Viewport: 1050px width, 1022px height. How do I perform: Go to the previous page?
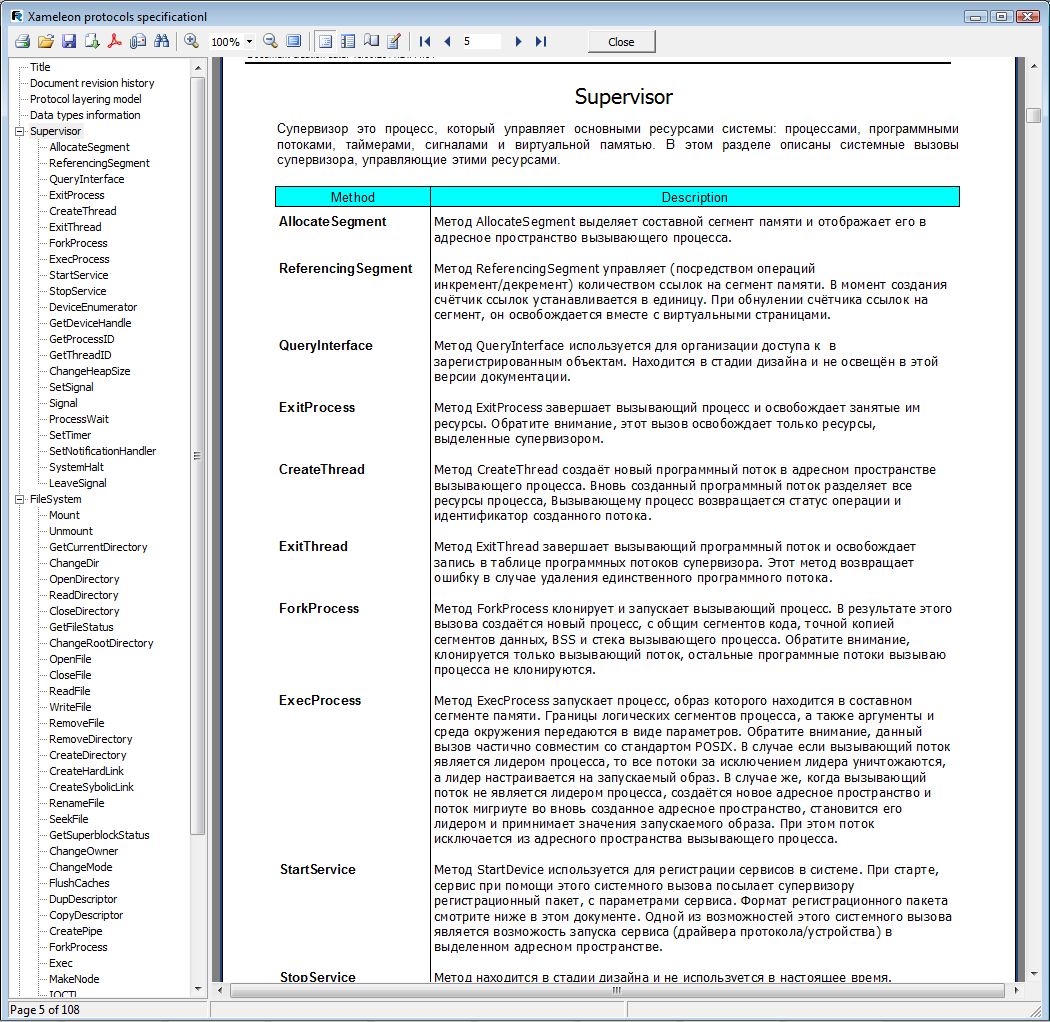point(447,42)
